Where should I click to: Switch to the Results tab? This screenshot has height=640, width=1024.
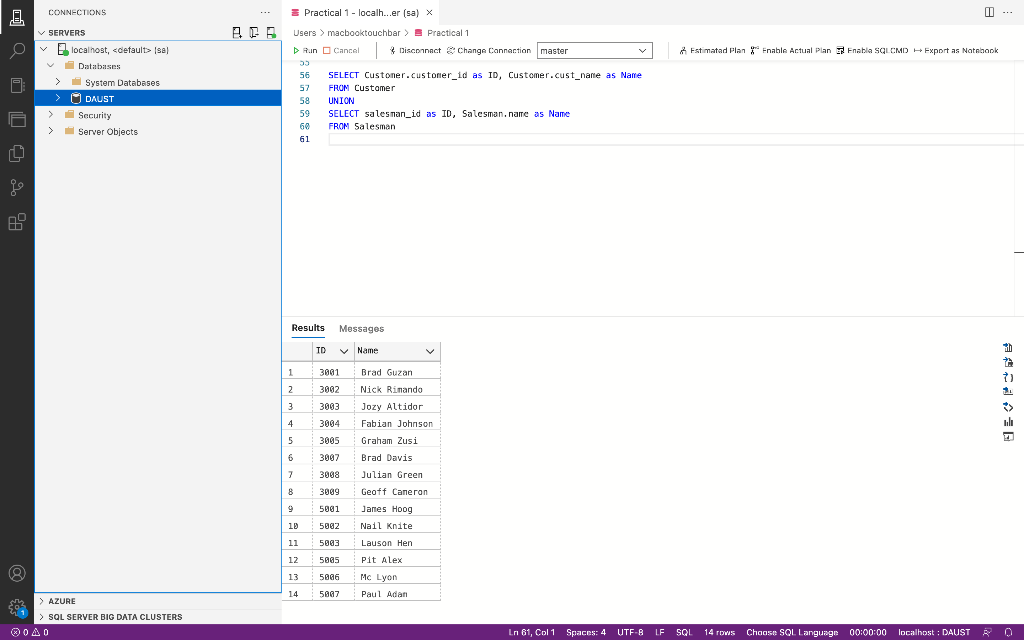308,328
